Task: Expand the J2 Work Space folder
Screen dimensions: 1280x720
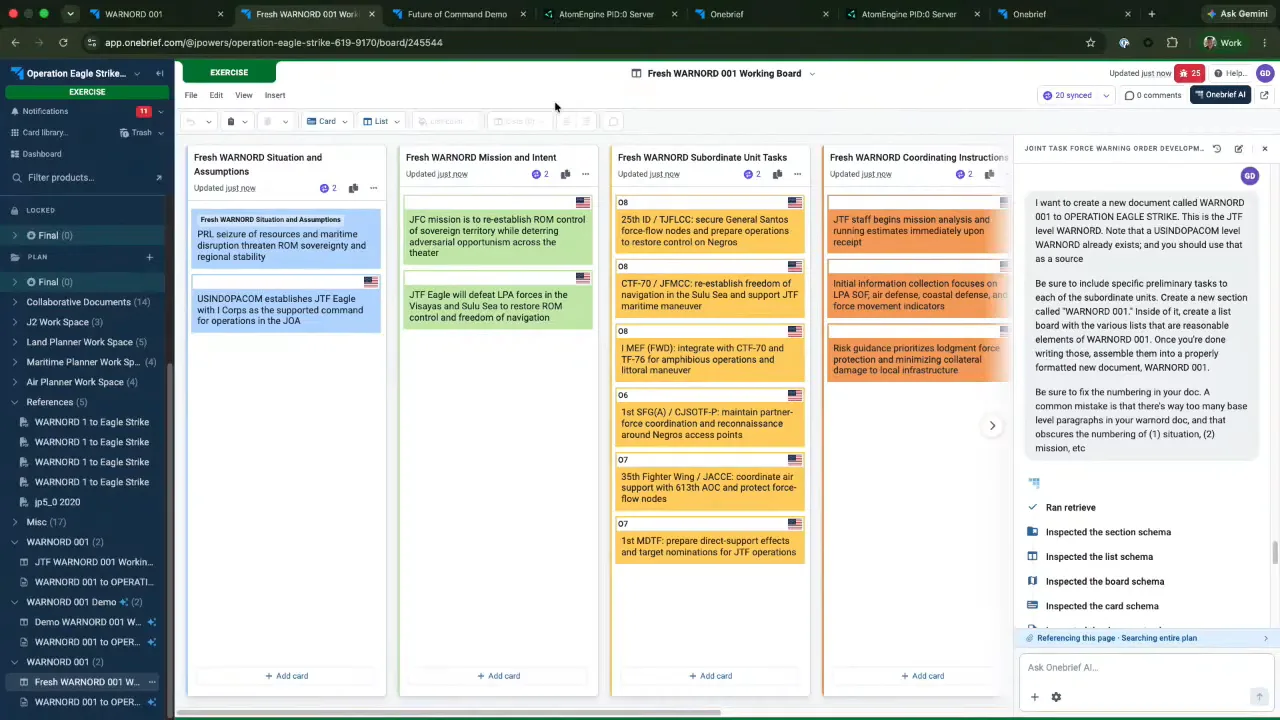Action: 15,322
